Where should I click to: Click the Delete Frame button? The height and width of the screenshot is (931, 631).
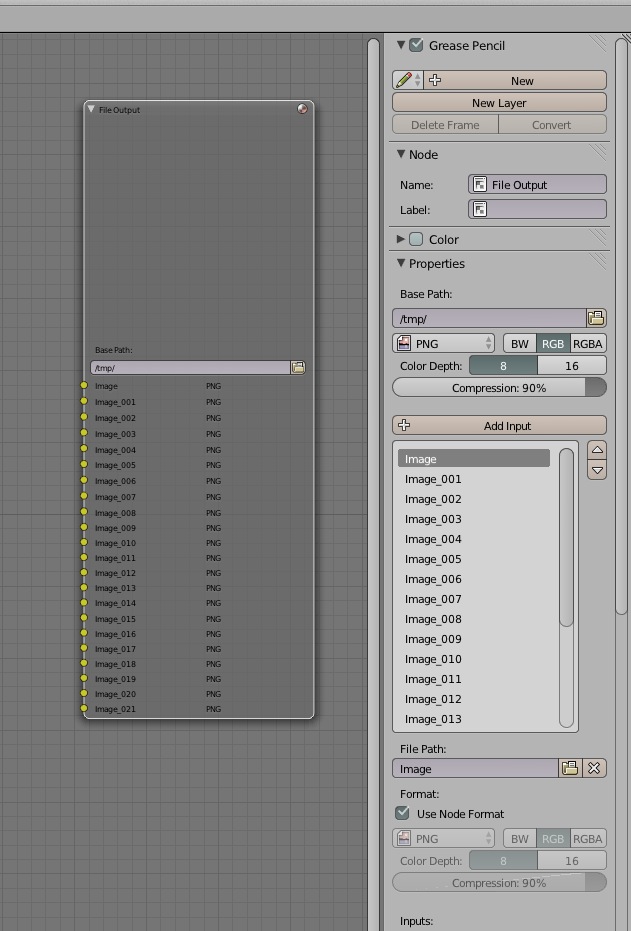[x=445, y=125]
